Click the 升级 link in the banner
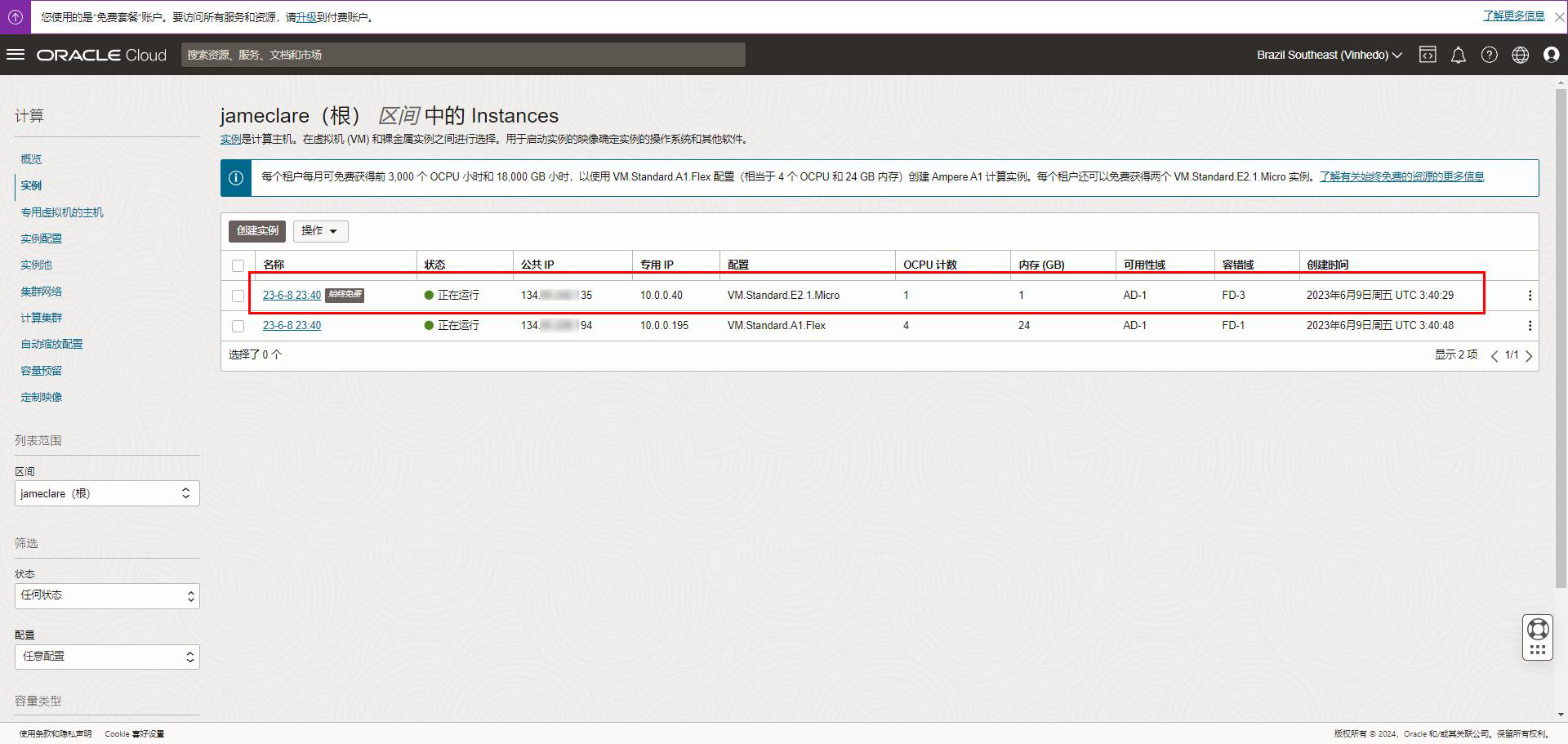The image size is (1568, 744). pyautogui.click(x=306, y=17)
